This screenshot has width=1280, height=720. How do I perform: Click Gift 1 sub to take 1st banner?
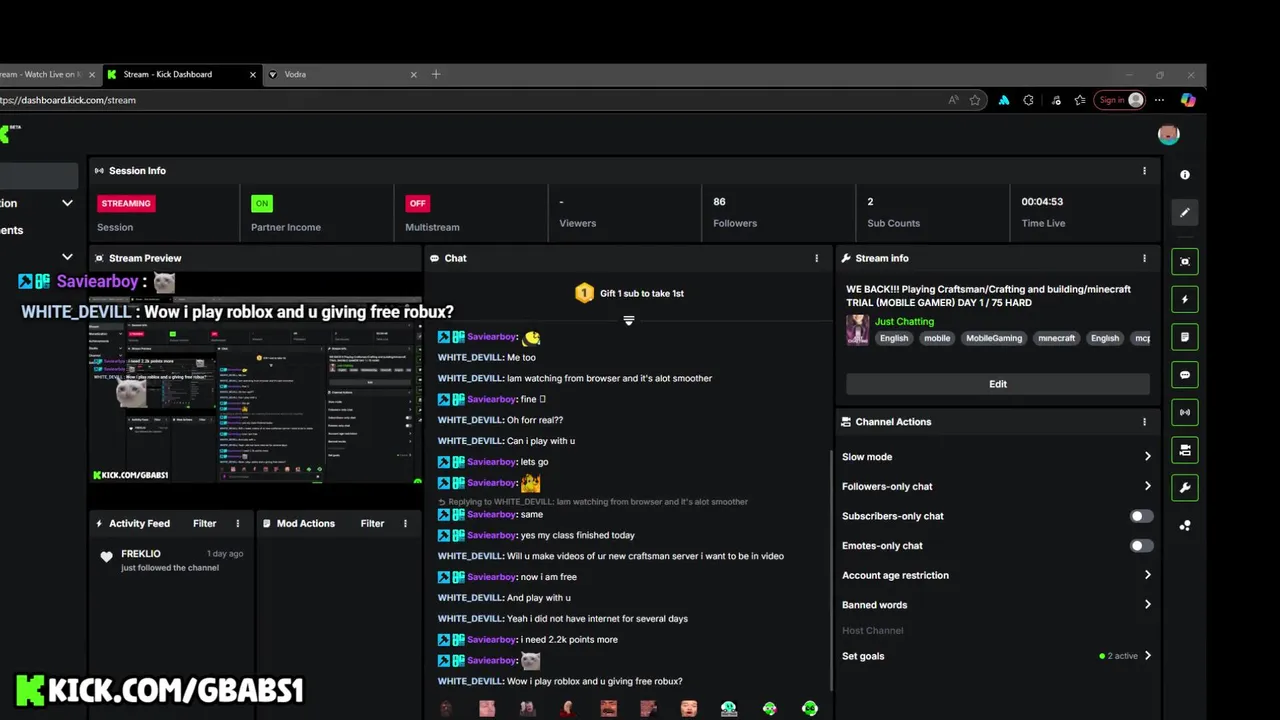(630, 293)
